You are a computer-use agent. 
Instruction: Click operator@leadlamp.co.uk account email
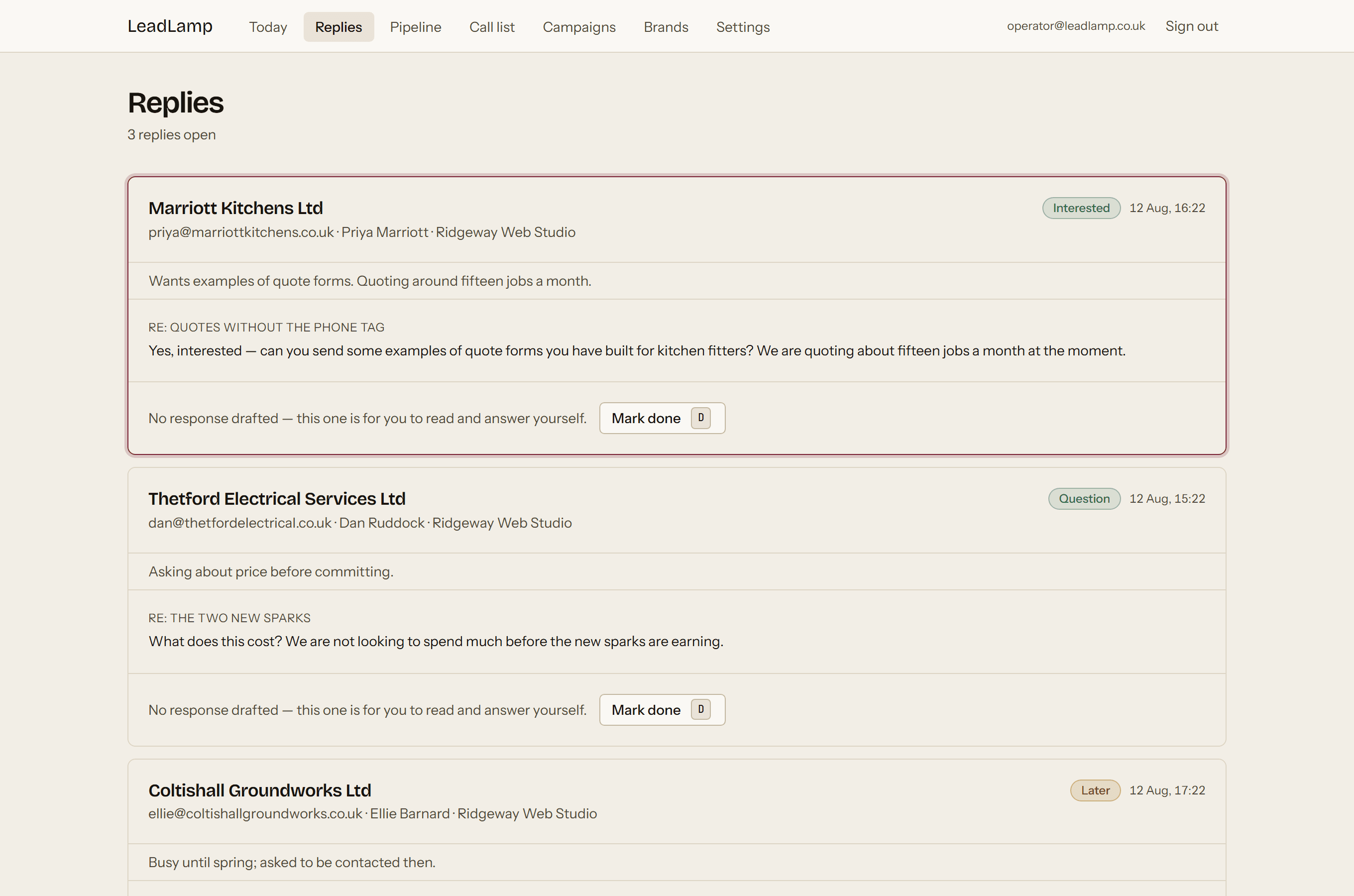coord(1076,26)
